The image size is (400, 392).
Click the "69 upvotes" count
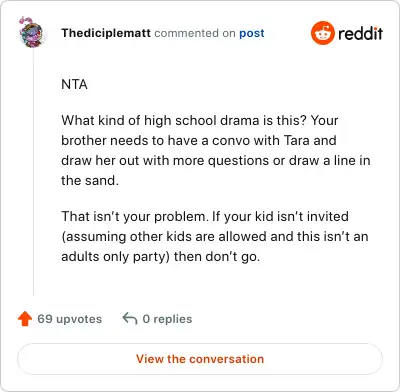pyautogui.click(x=69, y=319)
